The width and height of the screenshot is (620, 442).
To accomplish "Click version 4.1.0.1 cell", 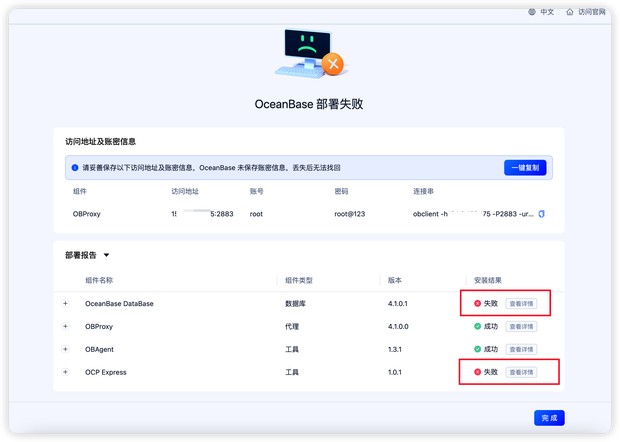I will (x=398, y=304).
